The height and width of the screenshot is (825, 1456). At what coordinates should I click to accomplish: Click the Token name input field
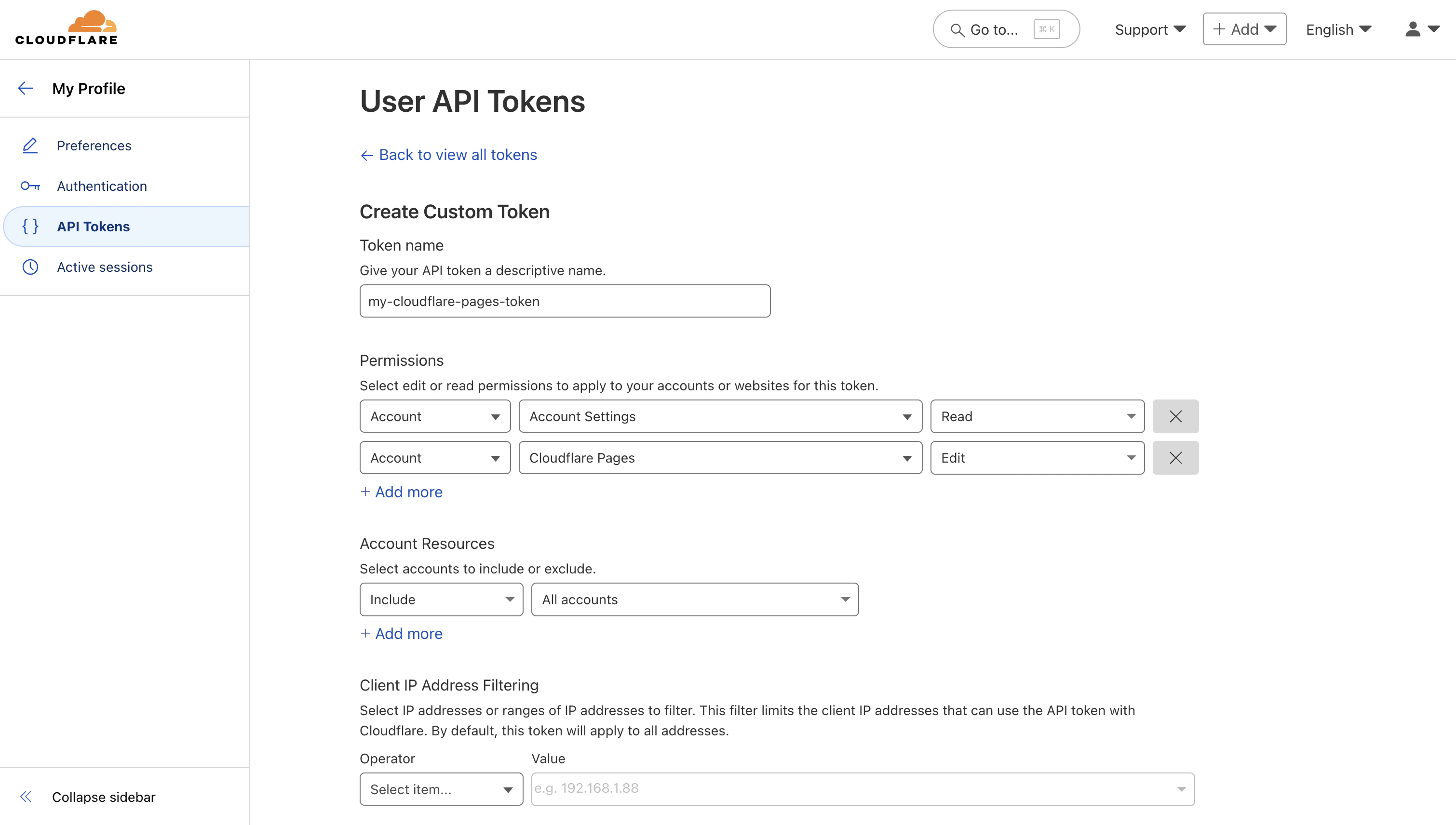[x=565, y=301]
